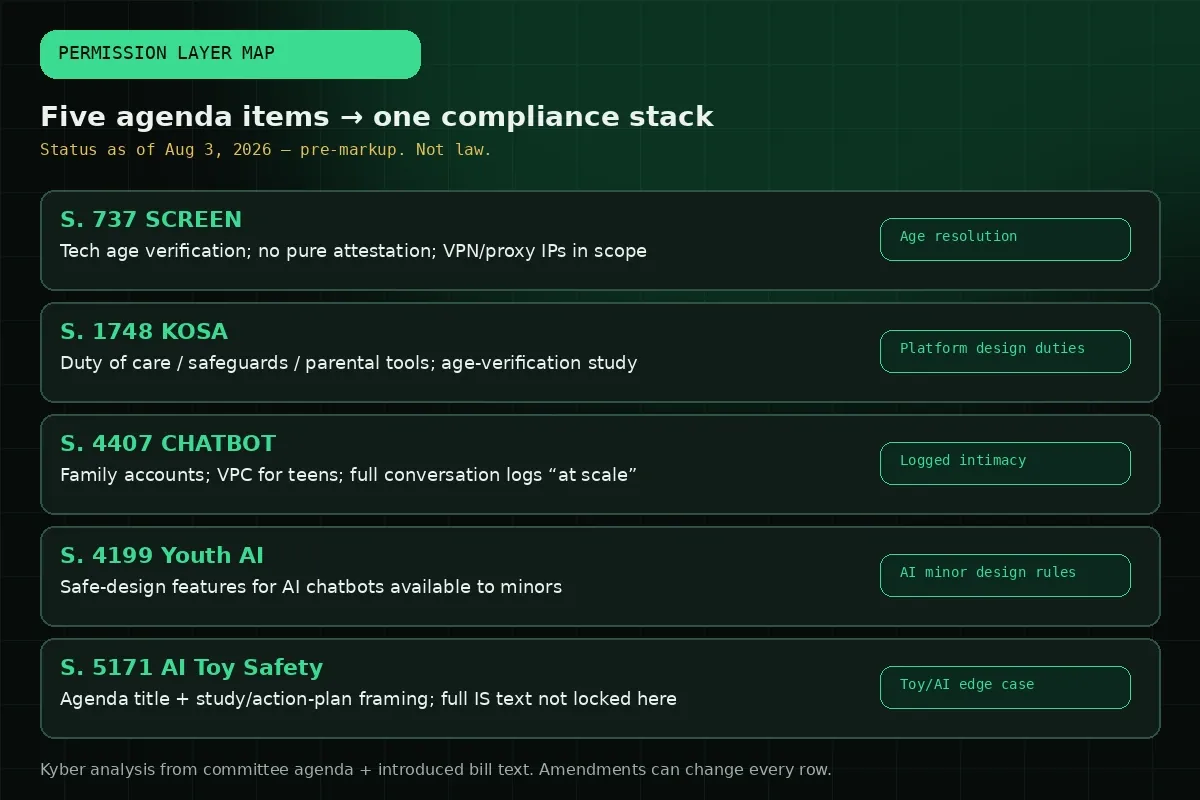Viewport: 1200px width, 800px height.
Task: Open the S. 1748 KOSA heading
Action: coord(144,332)
